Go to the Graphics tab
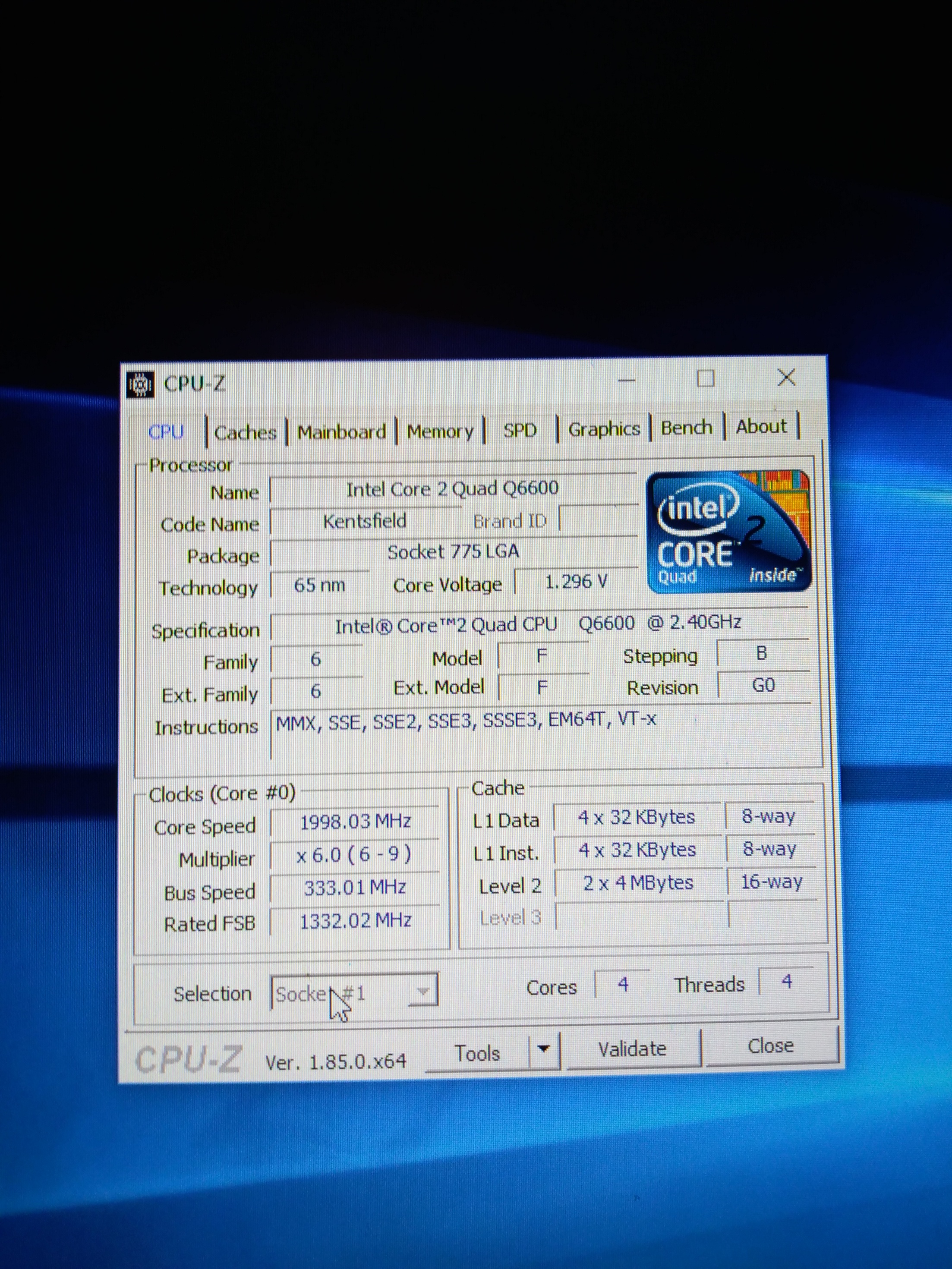 click(x=604, y=428)
